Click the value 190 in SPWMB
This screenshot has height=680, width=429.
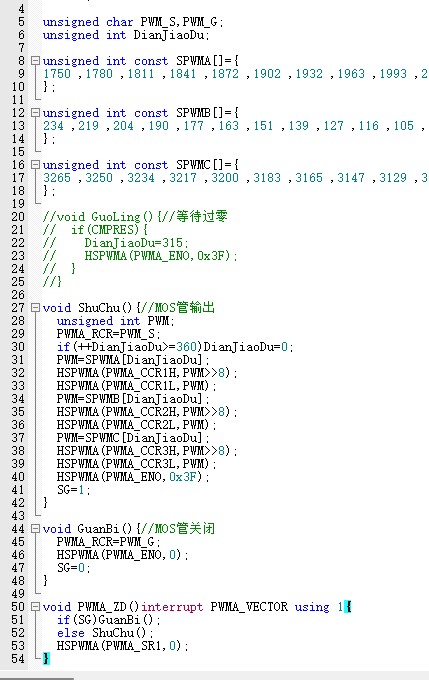(158, 126)
